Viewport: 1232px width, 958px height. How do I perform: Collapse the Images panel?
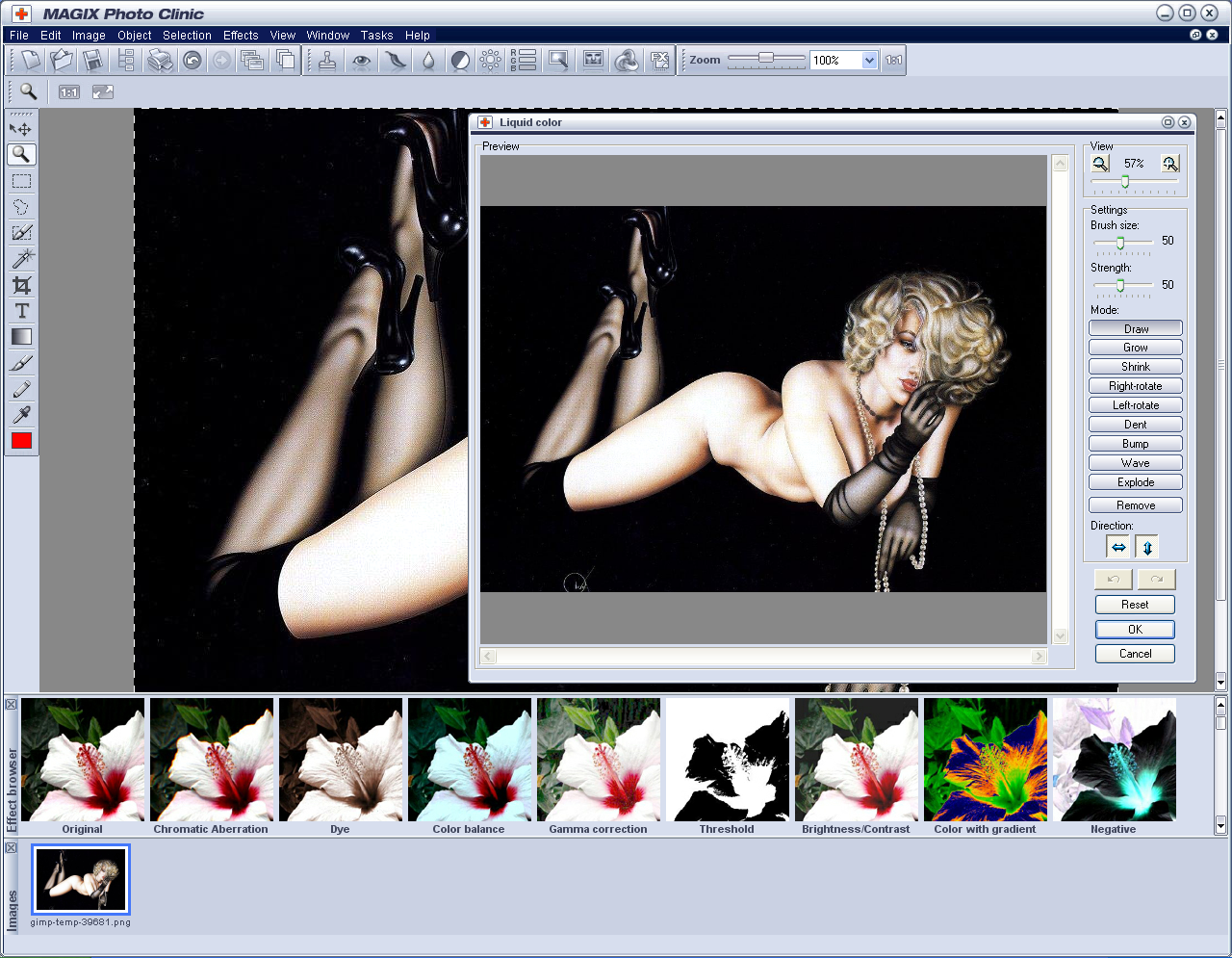coord(12,847)
